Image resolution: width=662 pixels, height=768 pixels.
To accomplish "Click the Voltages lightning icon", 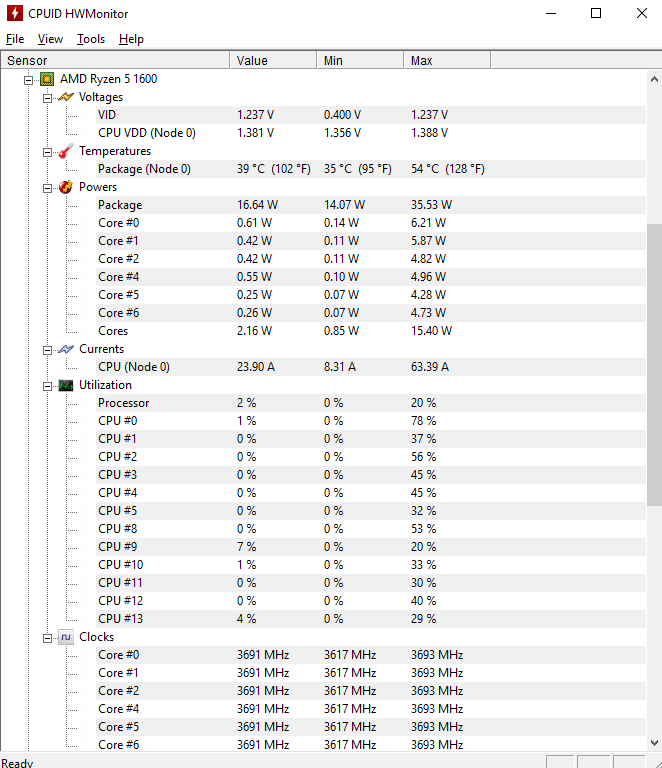I will [66, 97].
